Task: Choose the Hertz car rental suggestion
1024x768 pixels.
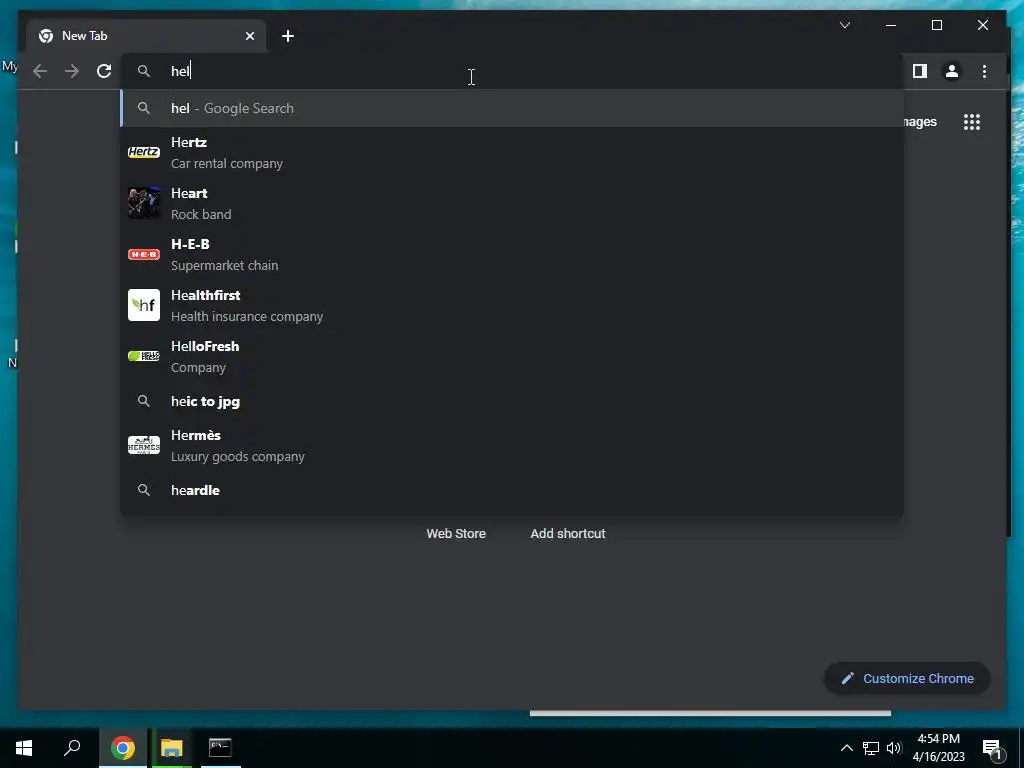Action: click(512, 153)
